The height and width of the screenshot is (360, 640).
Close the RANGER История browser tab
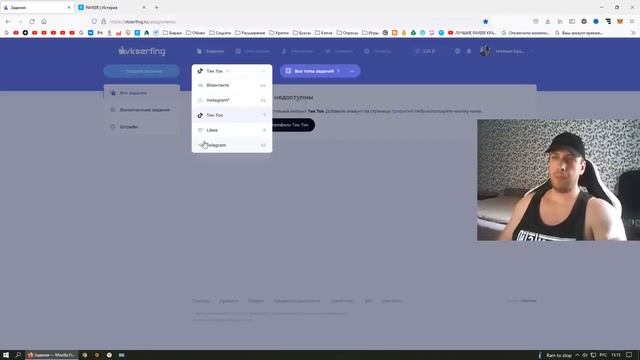(144, 7)
